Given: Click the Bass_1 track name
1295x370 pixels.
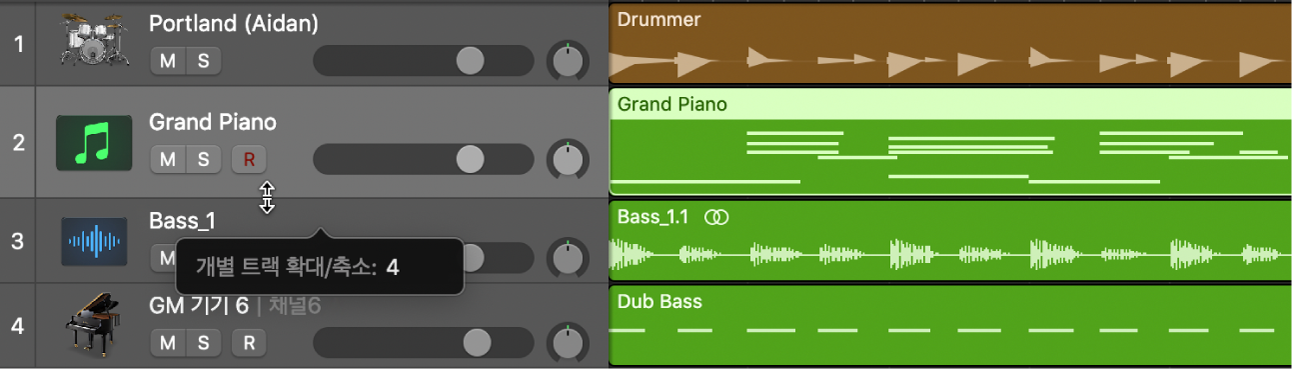Looking at the screenshot, I should pos(183,221).
